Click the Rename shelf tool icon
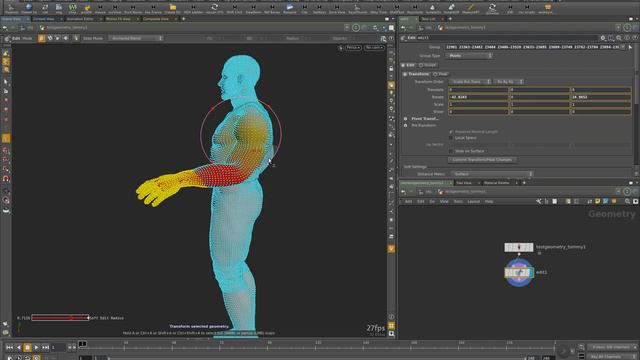This screenshot has width=640, height=360. pos(289,7)
